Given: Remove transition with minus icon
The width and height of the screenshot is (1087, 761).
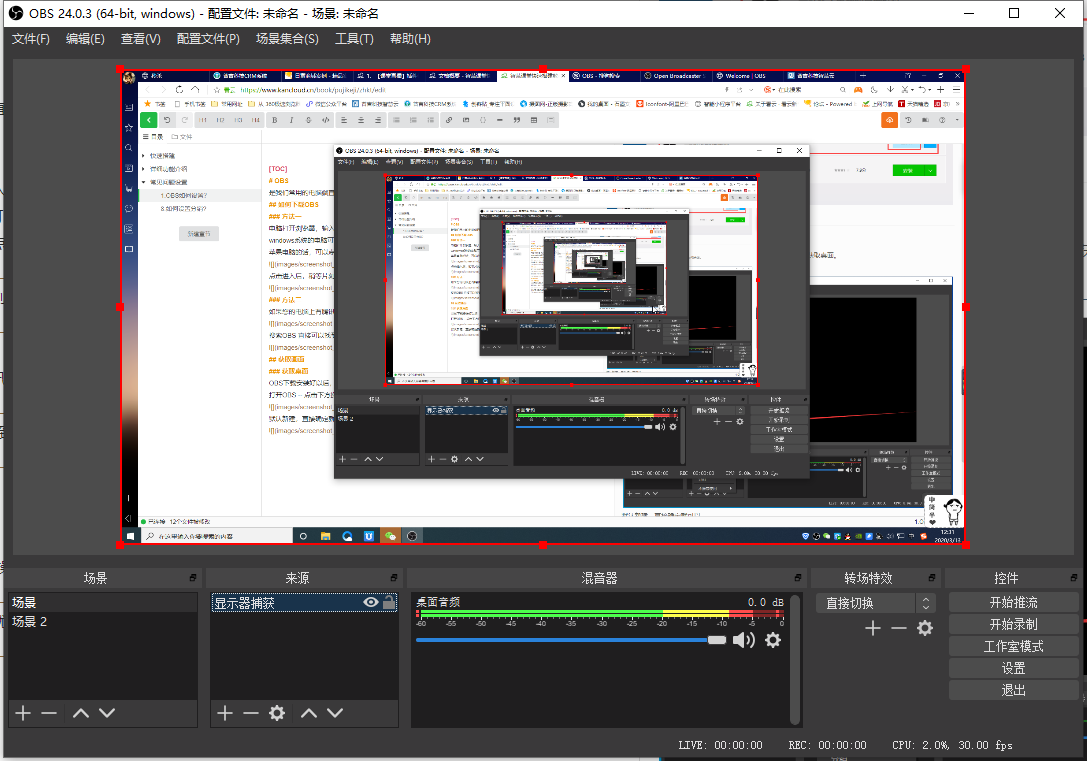Looking at the screenshot, I should click(x=899, y=628).
